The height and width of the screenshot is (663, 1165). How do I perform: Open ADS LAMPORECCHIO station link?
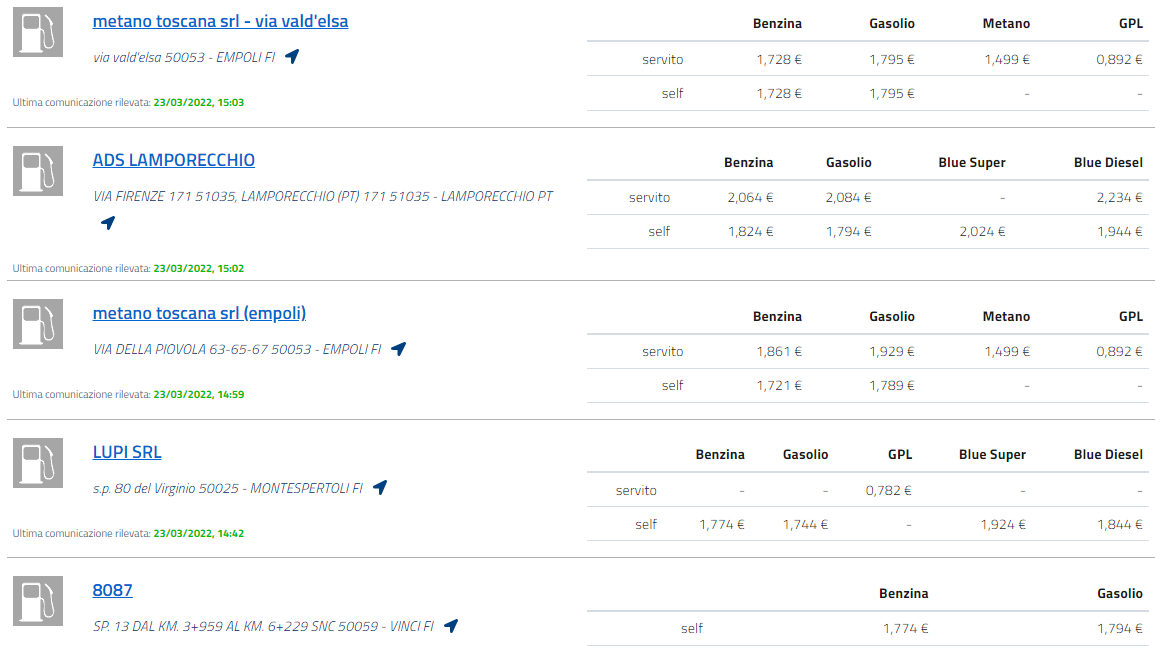click(173, 160)
